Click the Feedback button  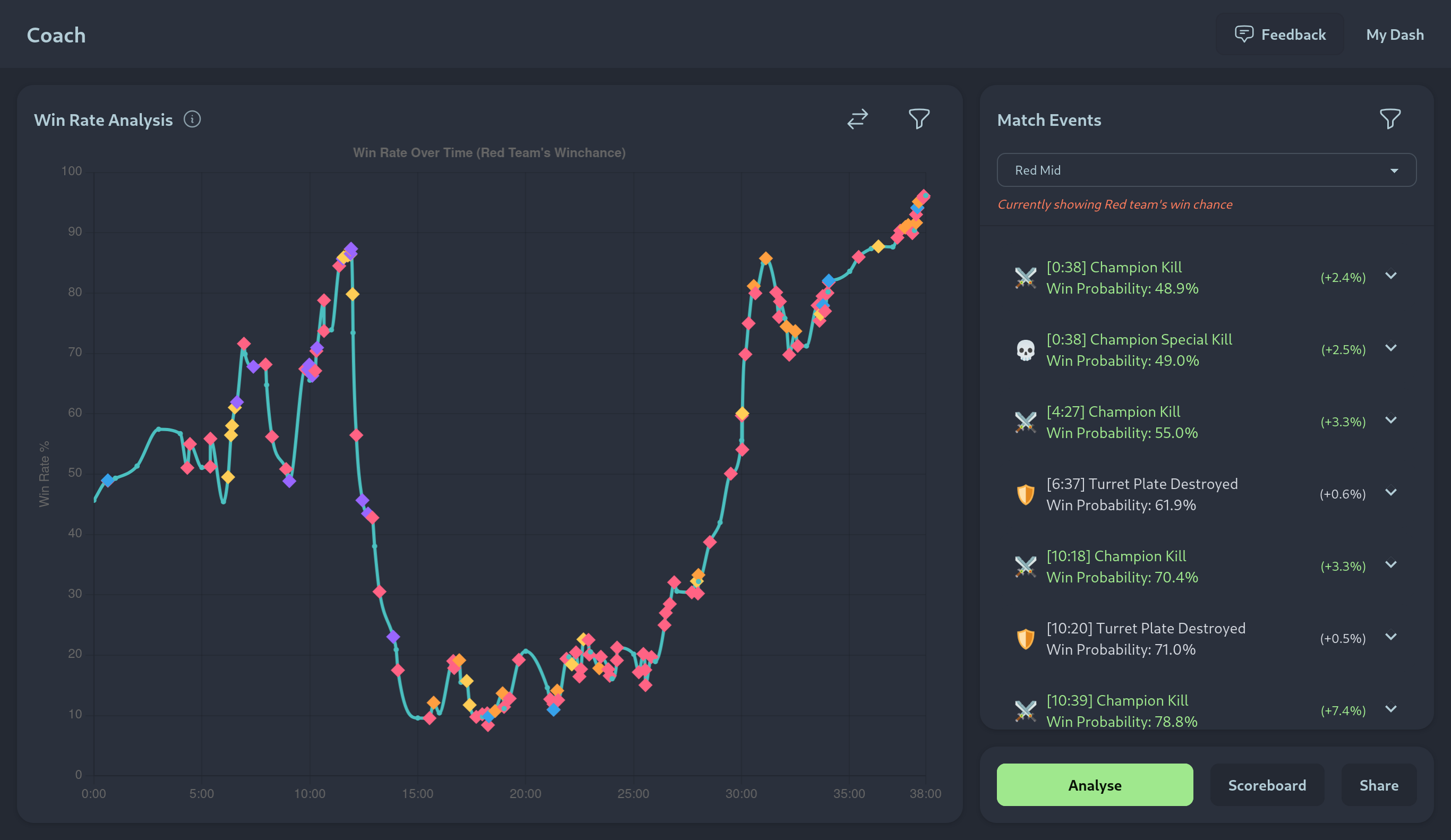tap(1279, 35)
